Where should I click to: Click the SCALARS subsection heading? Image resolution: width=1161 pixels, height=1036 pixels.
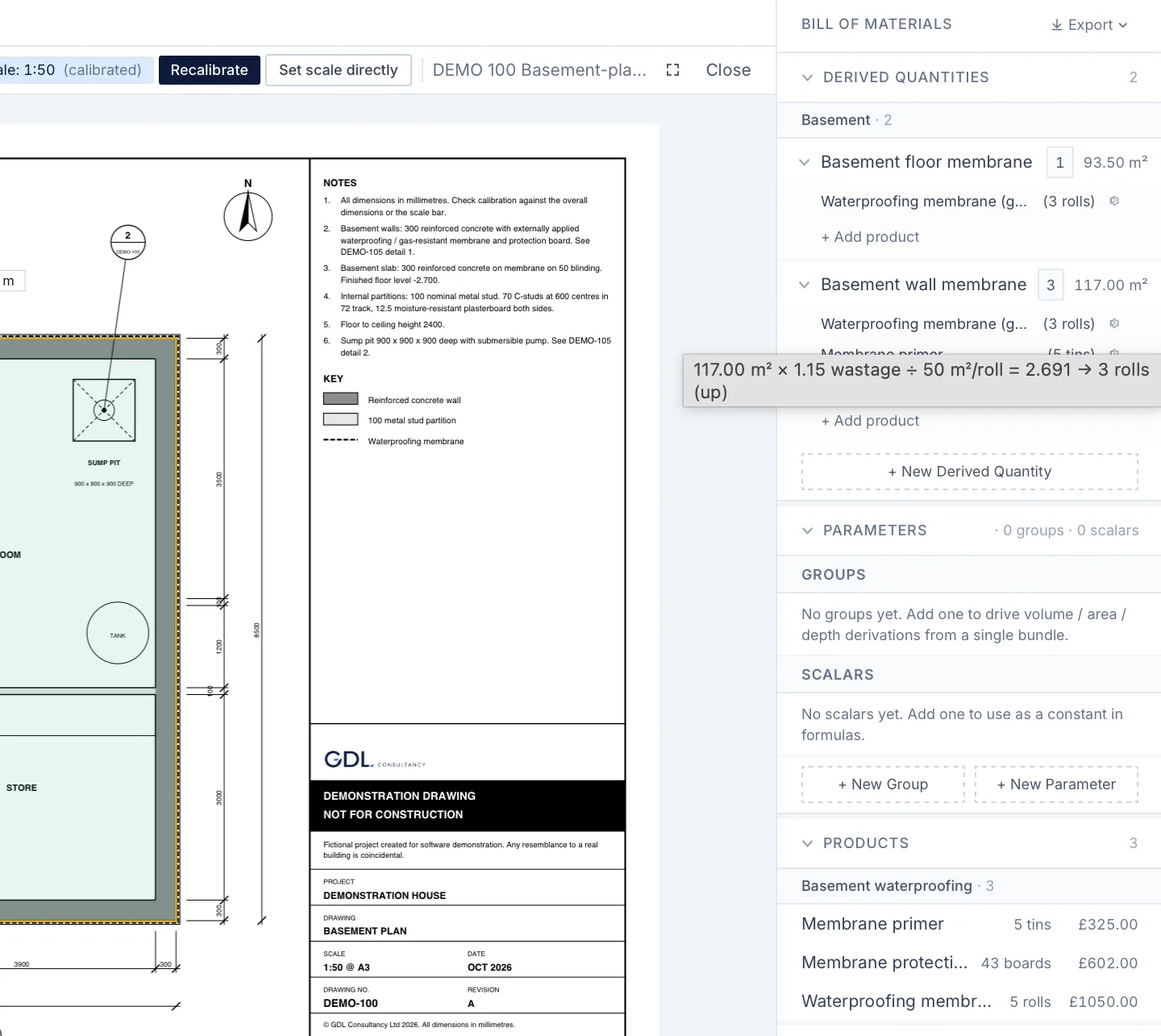pyautogui.click(x=838, y=675)
